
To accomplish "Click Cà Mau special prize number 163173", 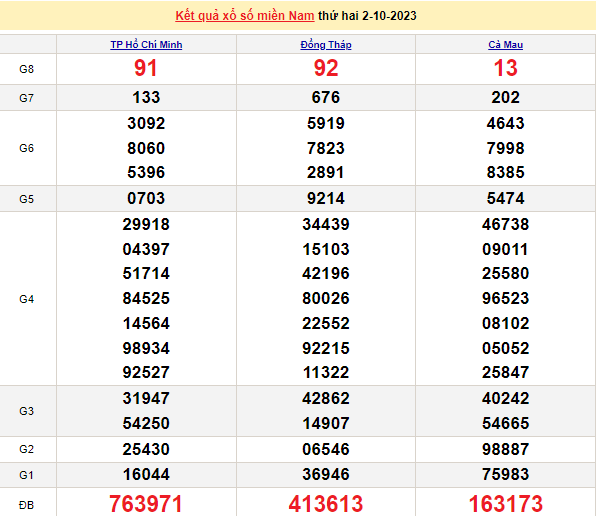I will [x=505, y=503].
